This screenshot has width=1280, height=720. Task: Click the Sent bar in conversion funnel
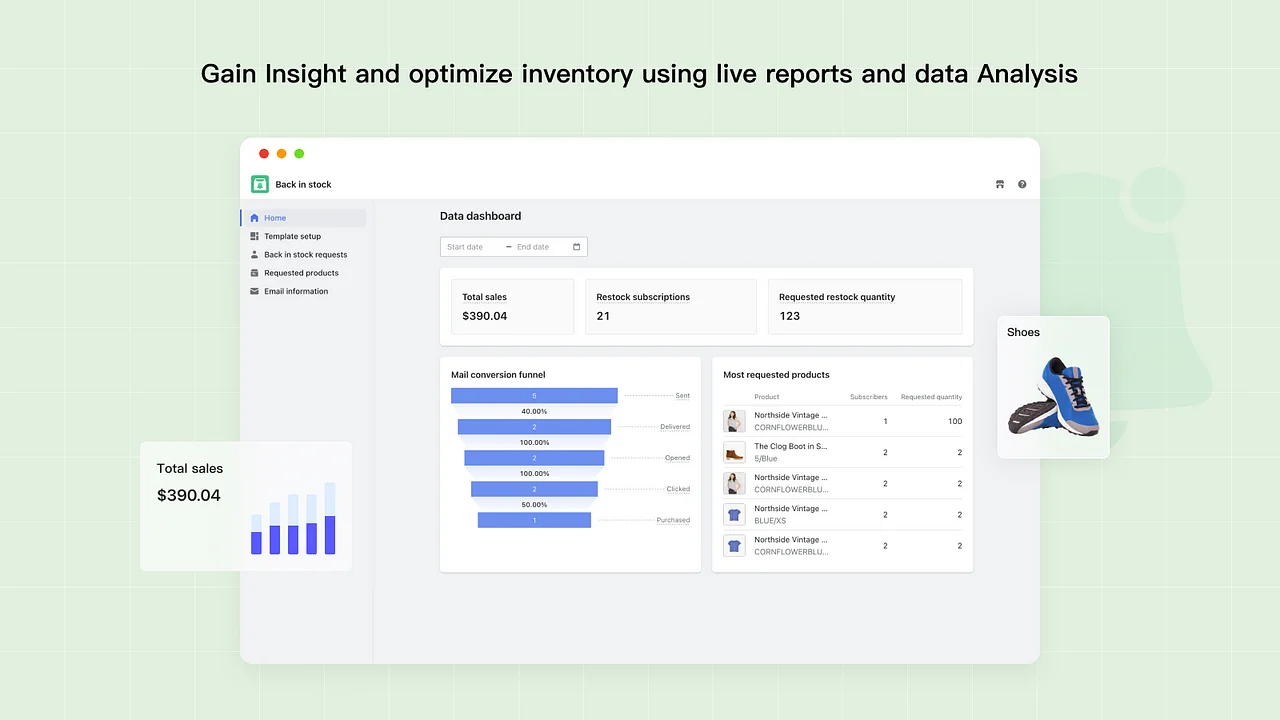534,396
